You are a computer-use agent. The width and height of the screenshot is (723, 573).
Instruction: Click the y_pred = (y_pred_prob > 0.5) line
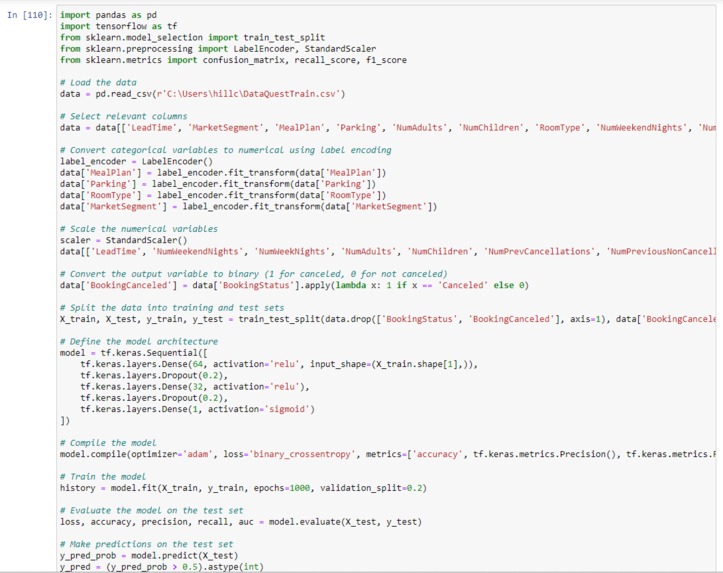tap(162, 567)
